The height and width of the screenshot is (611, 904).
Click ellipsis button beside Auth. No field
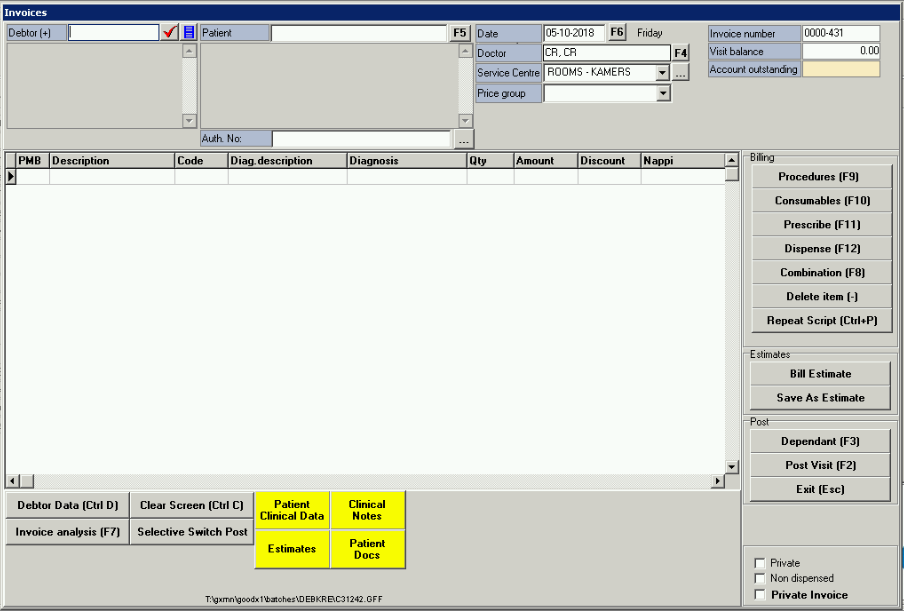tap(463, 140)
